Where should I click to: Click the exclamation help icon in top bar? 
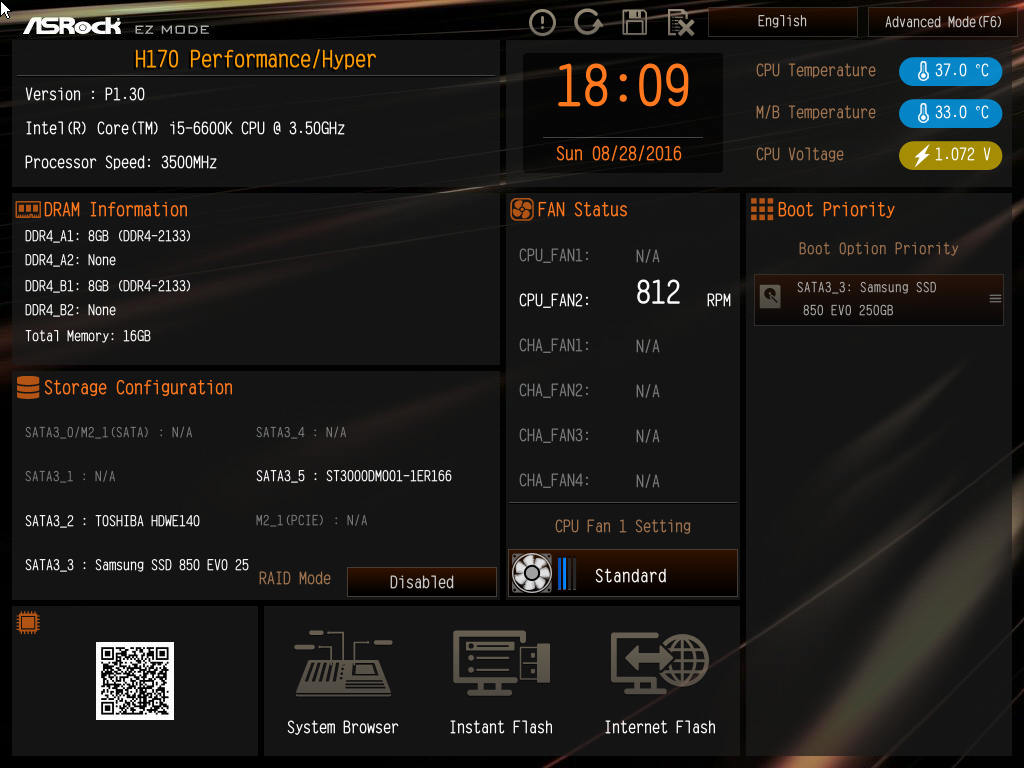click(x=542, y=23)
